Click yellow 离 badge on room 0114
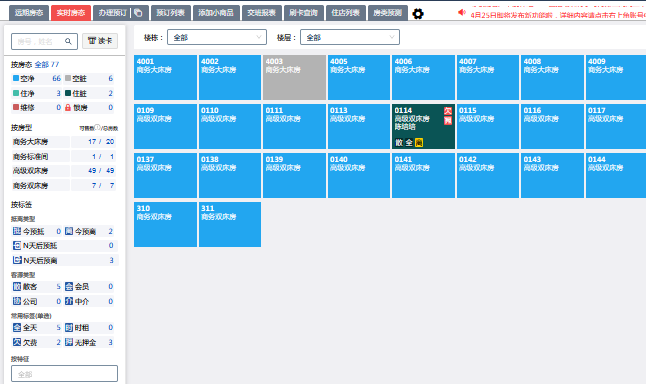The width and height of the screenshot is (646, 384). [x=419, y=143]
